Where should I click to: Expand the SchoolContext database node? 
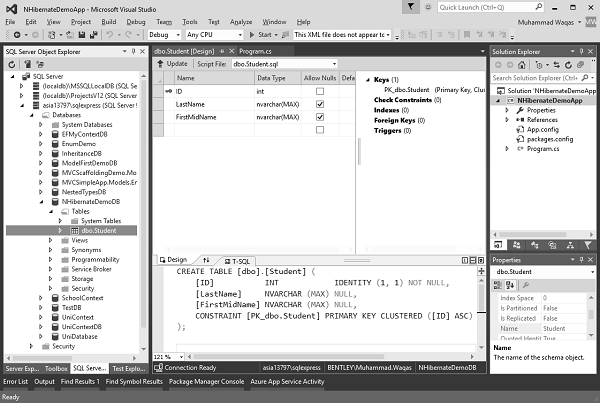point(41,298)
